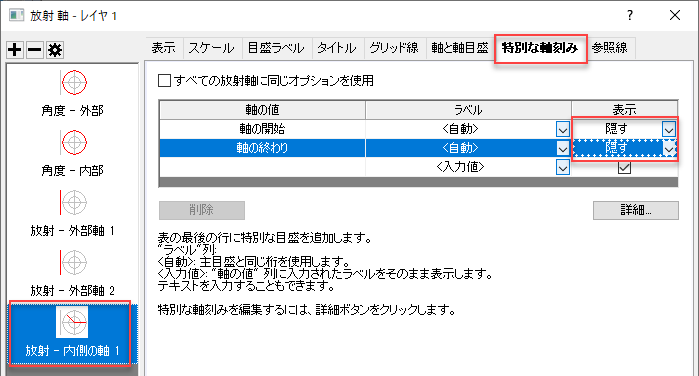The height and width of the screenshot is (376, 699).
Task: Click the plus add-axis icon
Action: pyautogui.click(x=15, y=50)
